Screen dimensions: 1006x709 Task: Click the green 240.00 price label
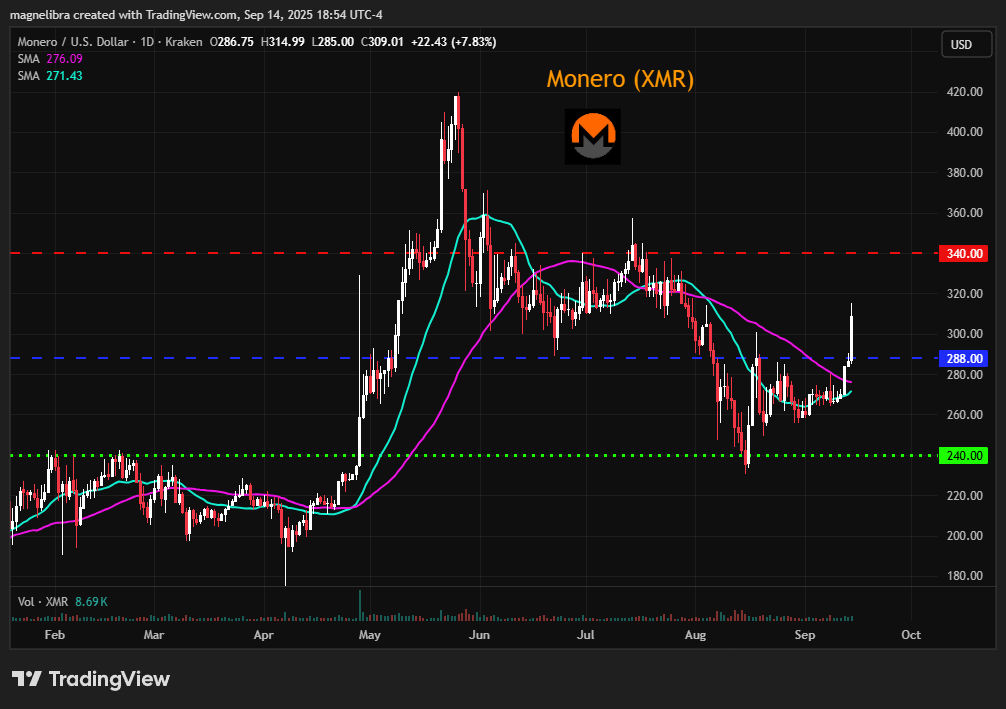click(x=964, y=456)
